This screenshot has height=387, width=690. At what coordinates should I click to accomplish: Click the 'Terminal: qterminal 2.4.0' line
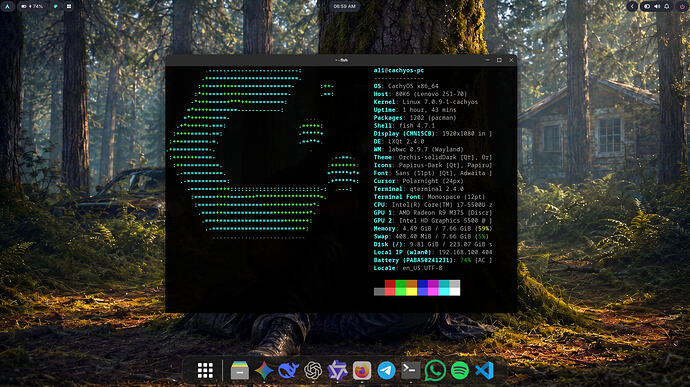coord(418,189)
